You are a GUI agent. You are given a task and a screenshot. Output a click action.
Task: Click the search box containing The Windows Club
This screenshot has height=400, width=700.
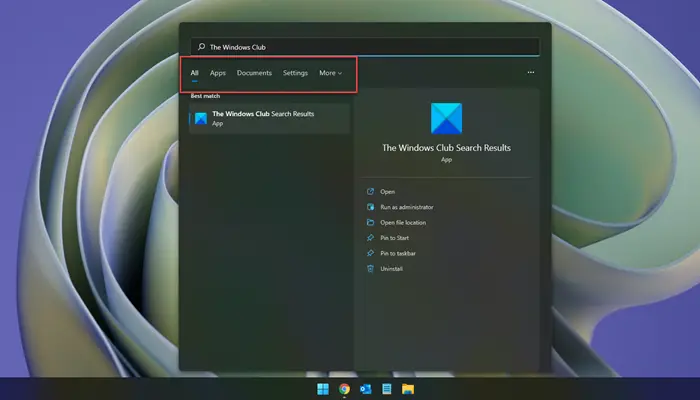pos(365,47)
